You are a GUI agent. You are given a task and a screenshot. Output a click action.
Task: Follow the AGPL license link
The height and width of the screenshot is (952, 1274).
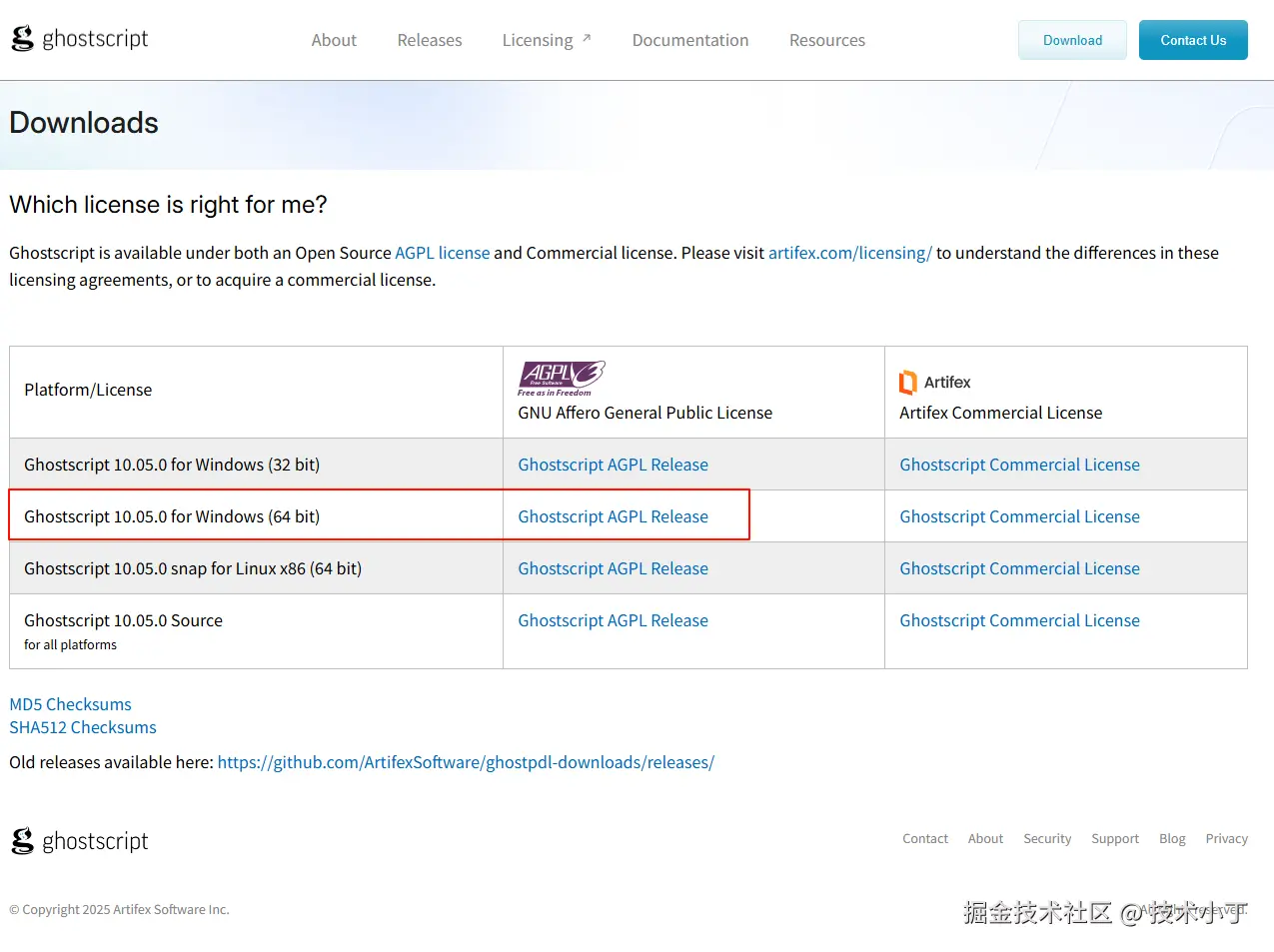point(443,253)
